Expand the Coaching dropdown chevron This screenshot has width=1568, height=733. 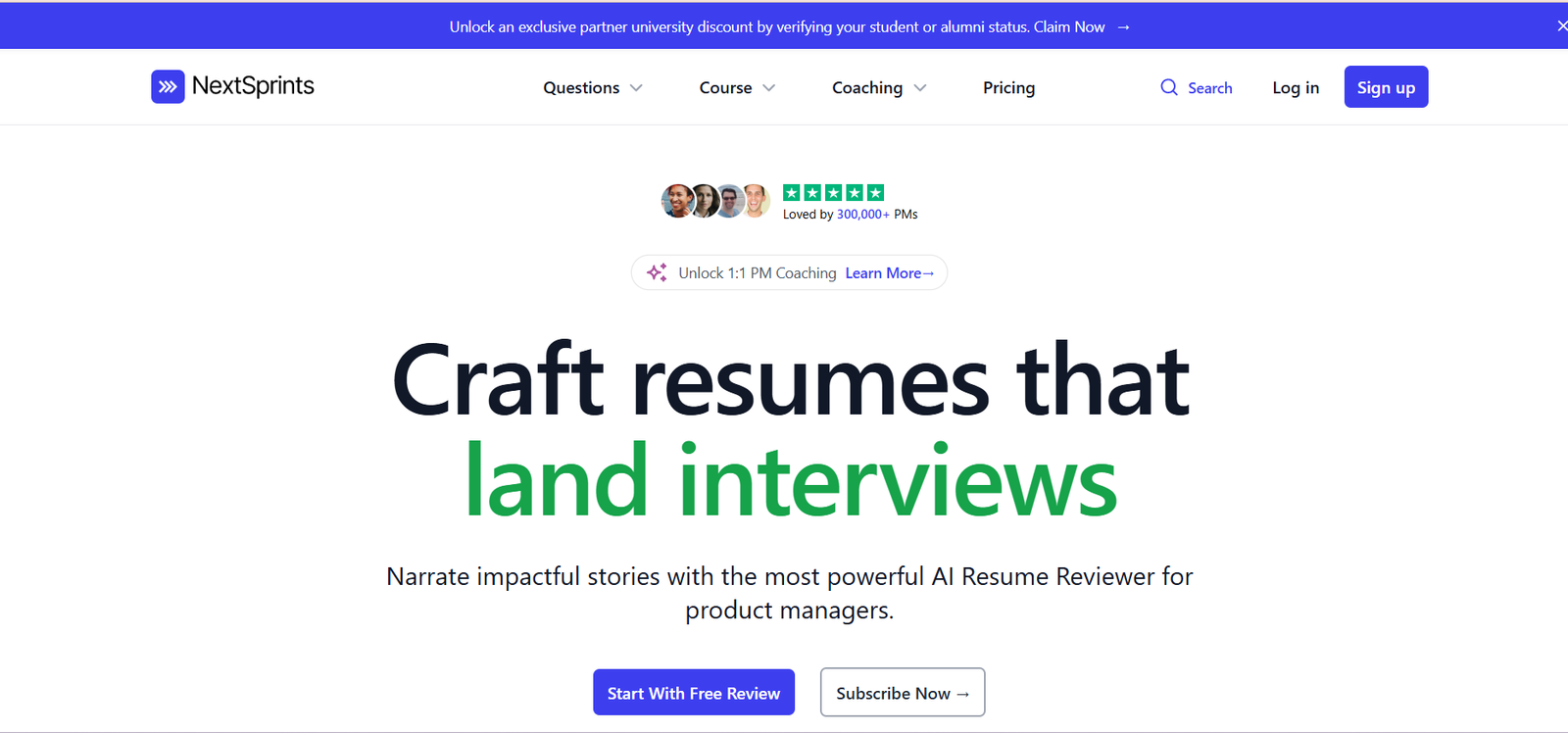920,88
